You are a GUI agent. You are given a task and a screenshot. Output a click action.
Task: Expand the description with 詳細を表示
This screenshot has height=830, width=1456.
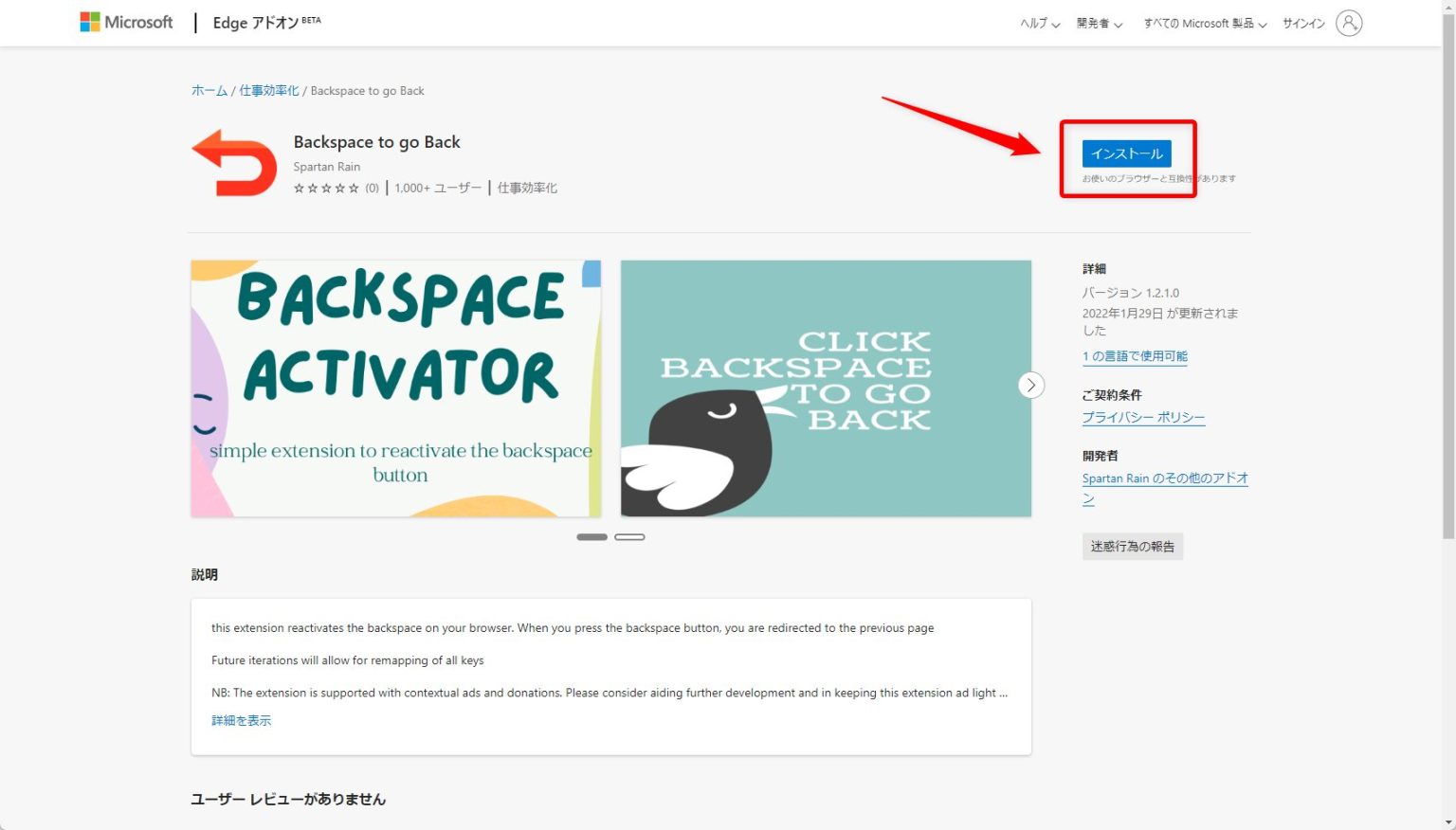(241, 720)
